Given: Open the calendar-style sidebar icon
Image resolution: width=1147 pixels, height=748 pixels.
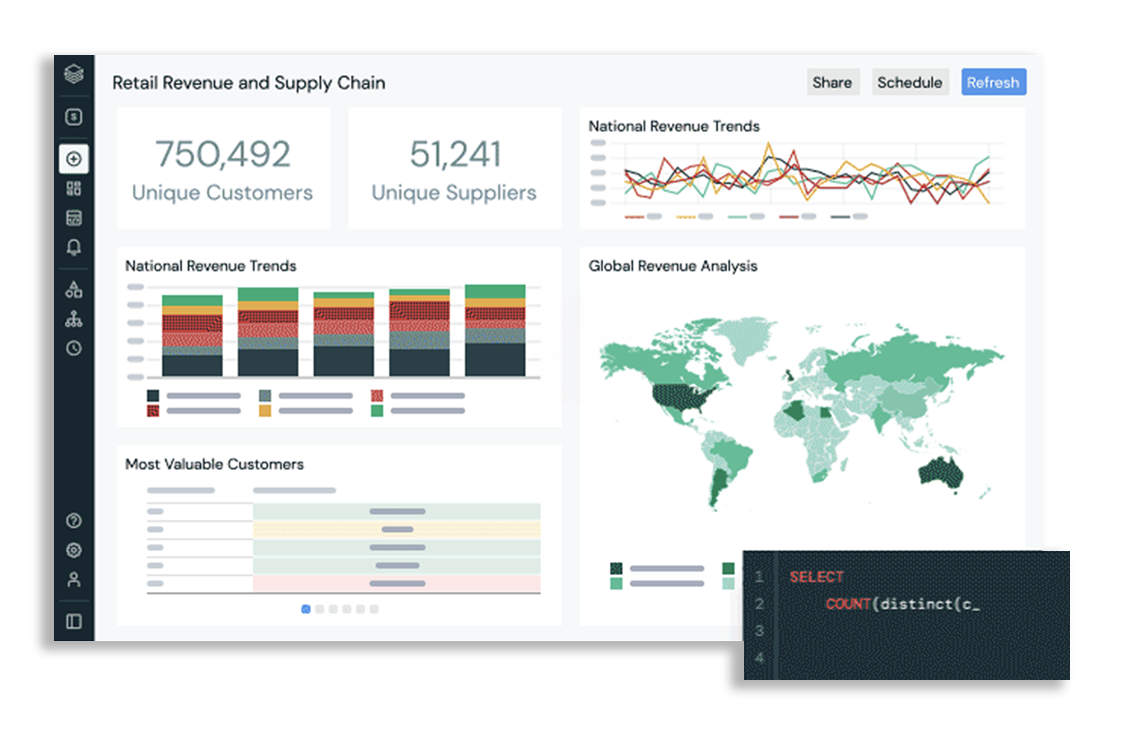Looking at the screenshot, I should tap(74, 218).
